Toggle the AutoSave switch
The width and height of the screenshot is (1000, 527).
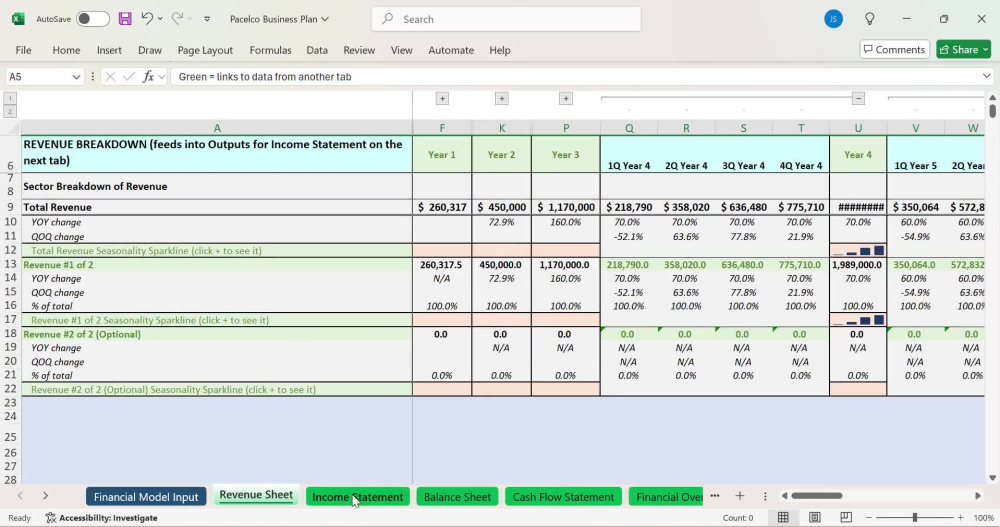tap(92, 19)
